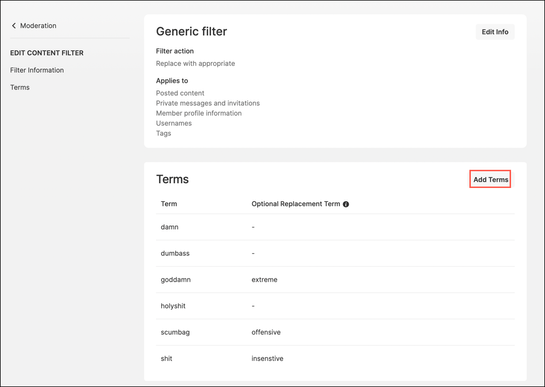Go back to Moderation
The height and width of the screenshot is (387, 545).
pos(34,25)
